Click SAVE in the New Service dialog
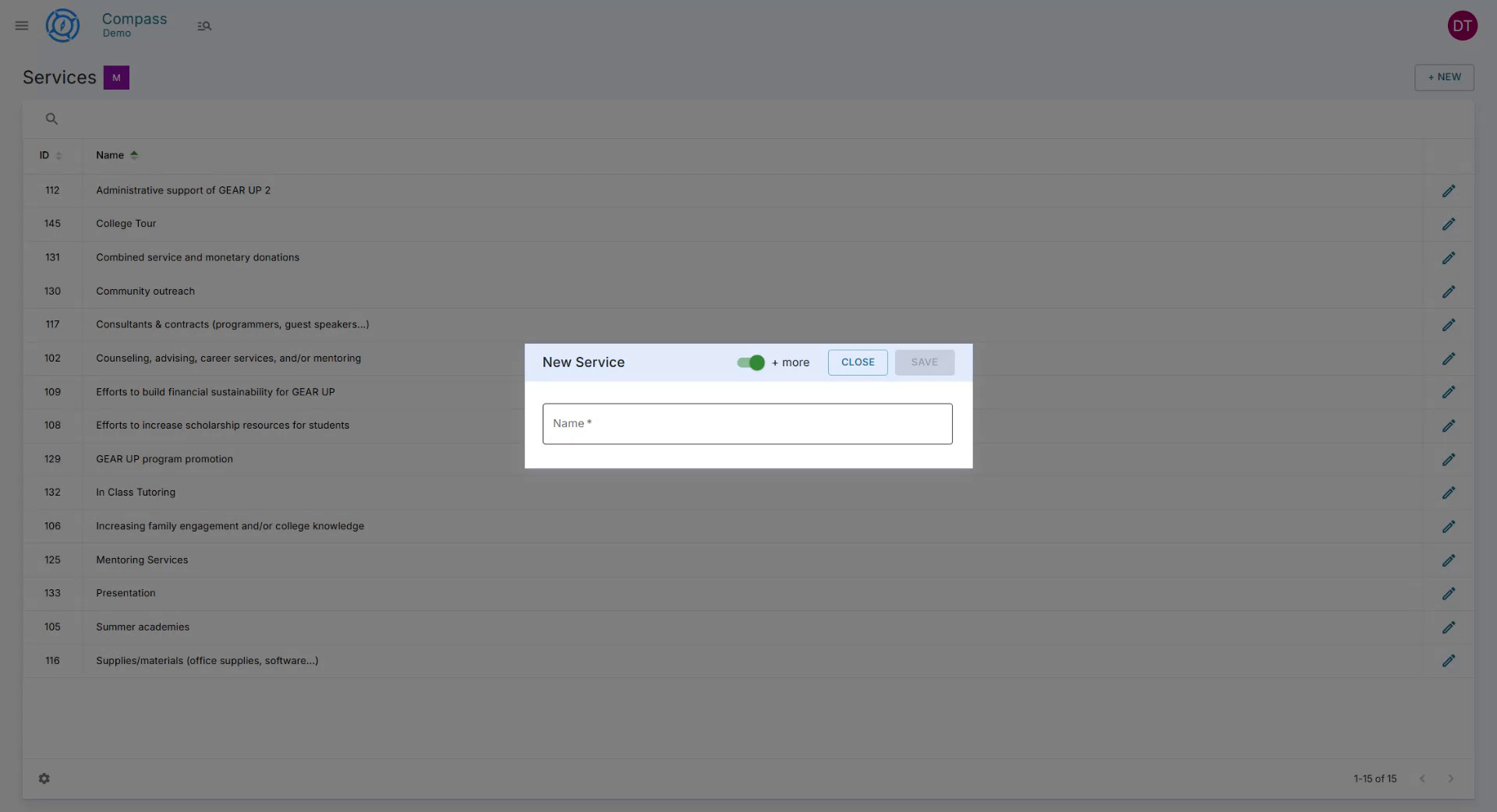1497x812 pixels. pos(924,362)
